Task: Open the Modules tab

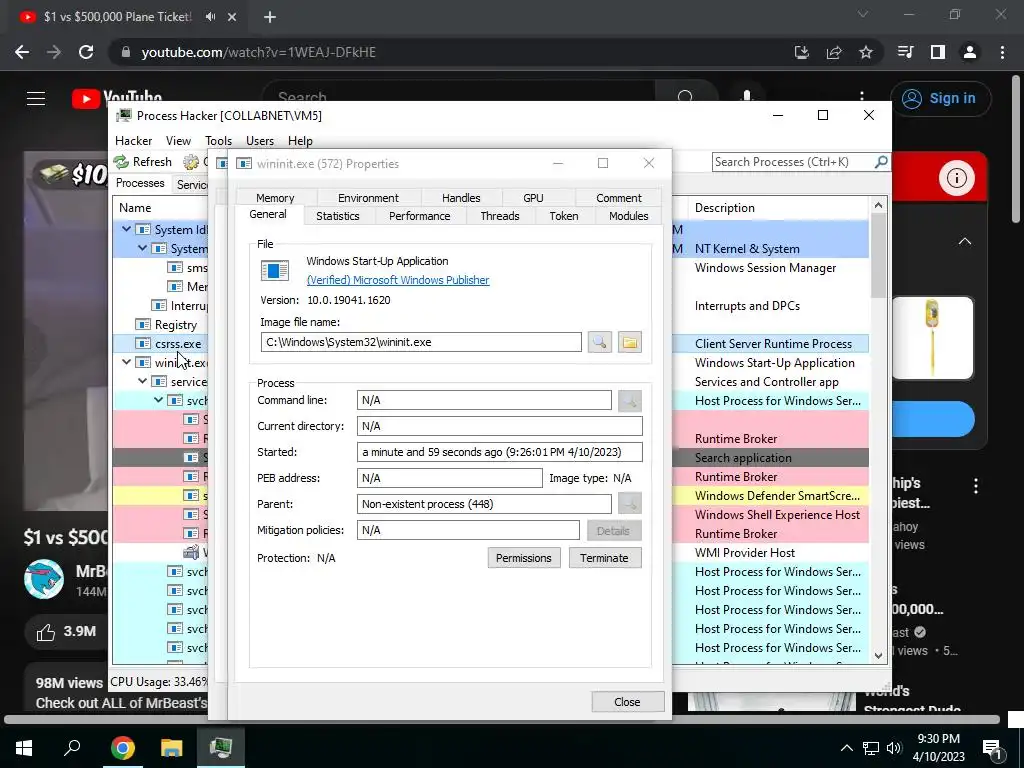Action: click(x=628, y=216)
